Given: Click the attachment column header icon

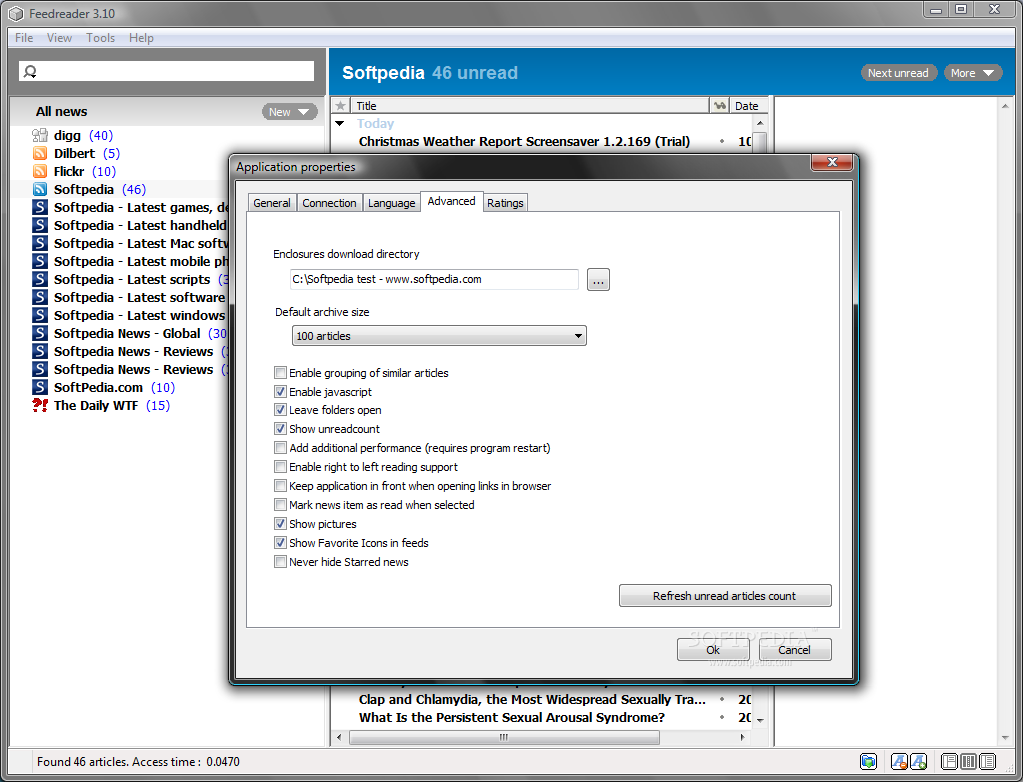Looking at the screenshot, I should [x=720, y=106].
